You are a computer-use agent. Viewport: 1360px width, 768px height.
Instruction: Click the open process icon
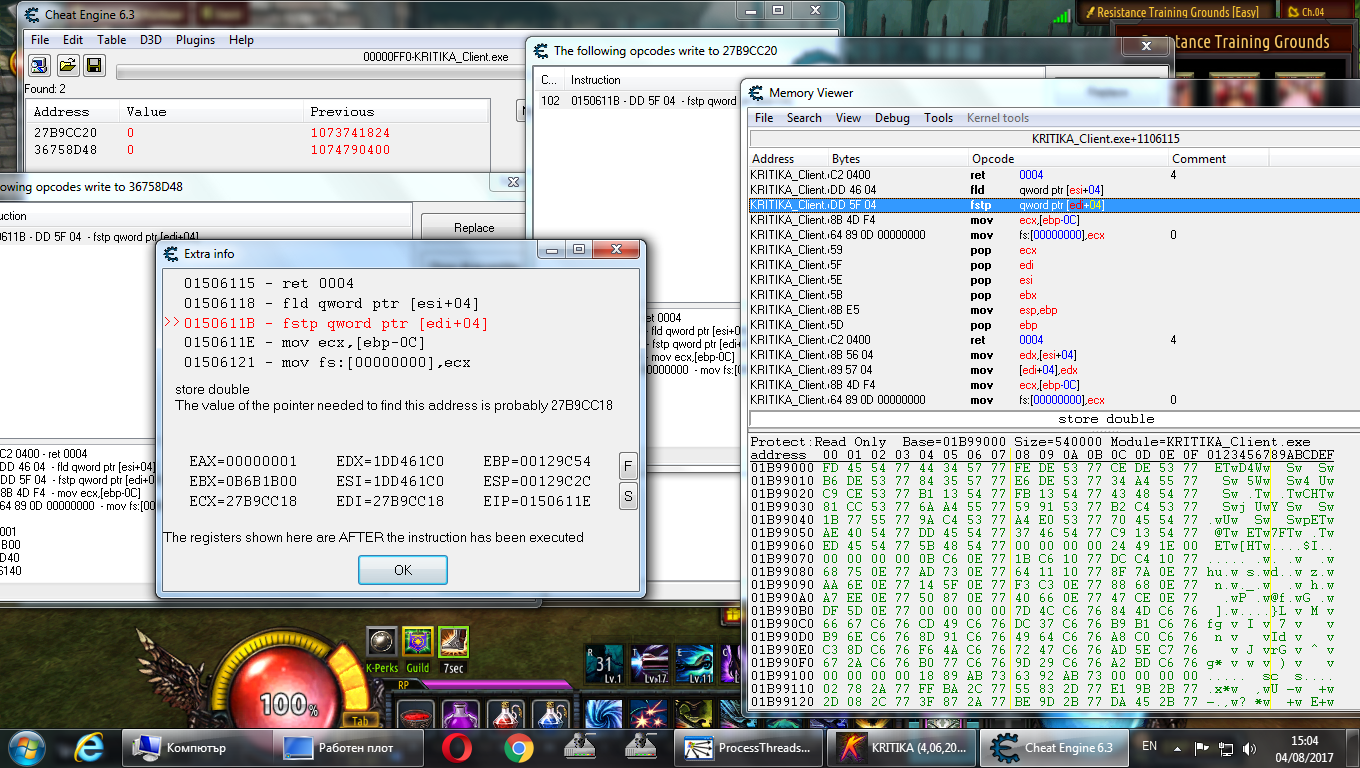tap(39, 66)
